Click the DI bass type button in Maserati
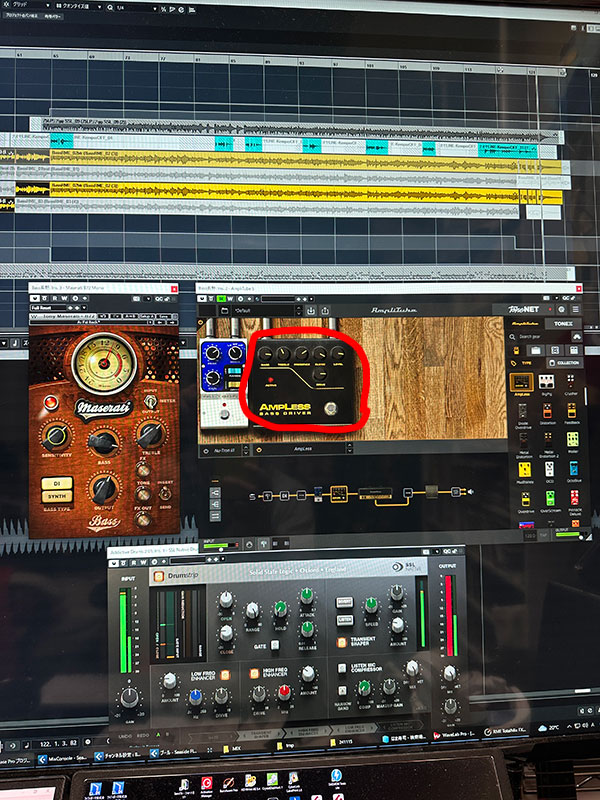This screenshot has height=800, width=600. click(x=57, y=483)
